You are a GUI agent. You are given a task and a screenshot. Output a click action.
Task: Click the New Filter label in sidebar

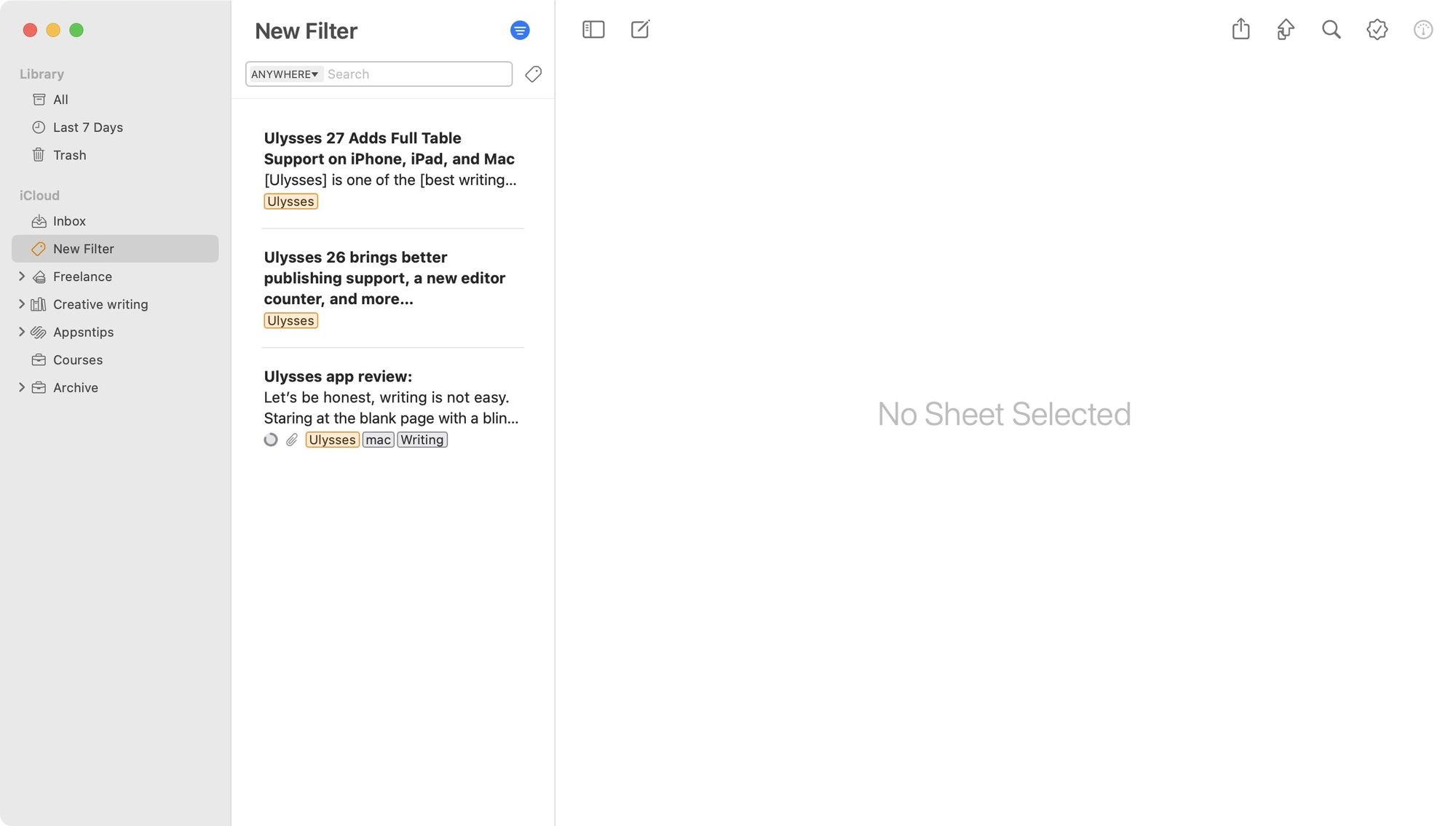84,249
